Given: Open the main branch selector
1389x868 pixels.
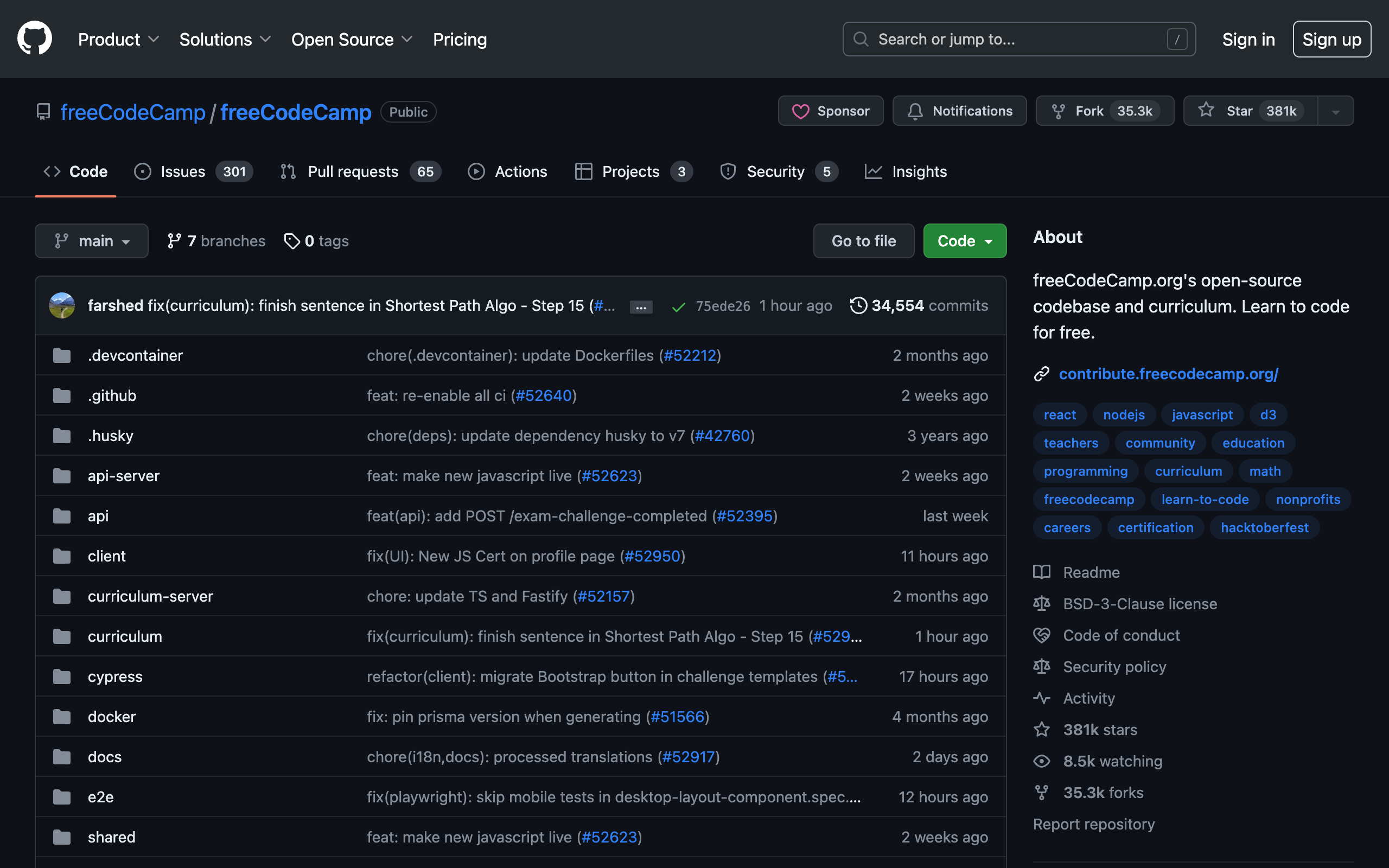Looking at the screenshot, I should pyautogui.click(x=92, y=241).
